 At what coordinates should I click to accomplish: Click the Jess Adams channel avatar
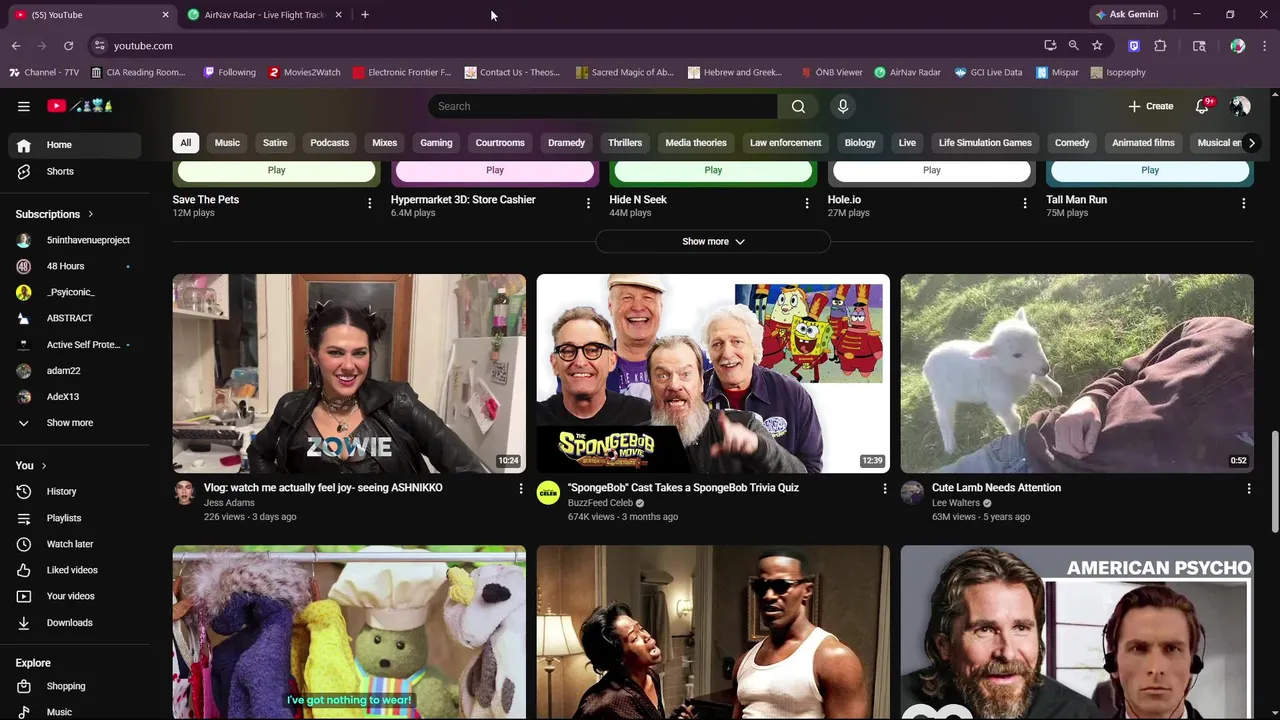[184, 492]
